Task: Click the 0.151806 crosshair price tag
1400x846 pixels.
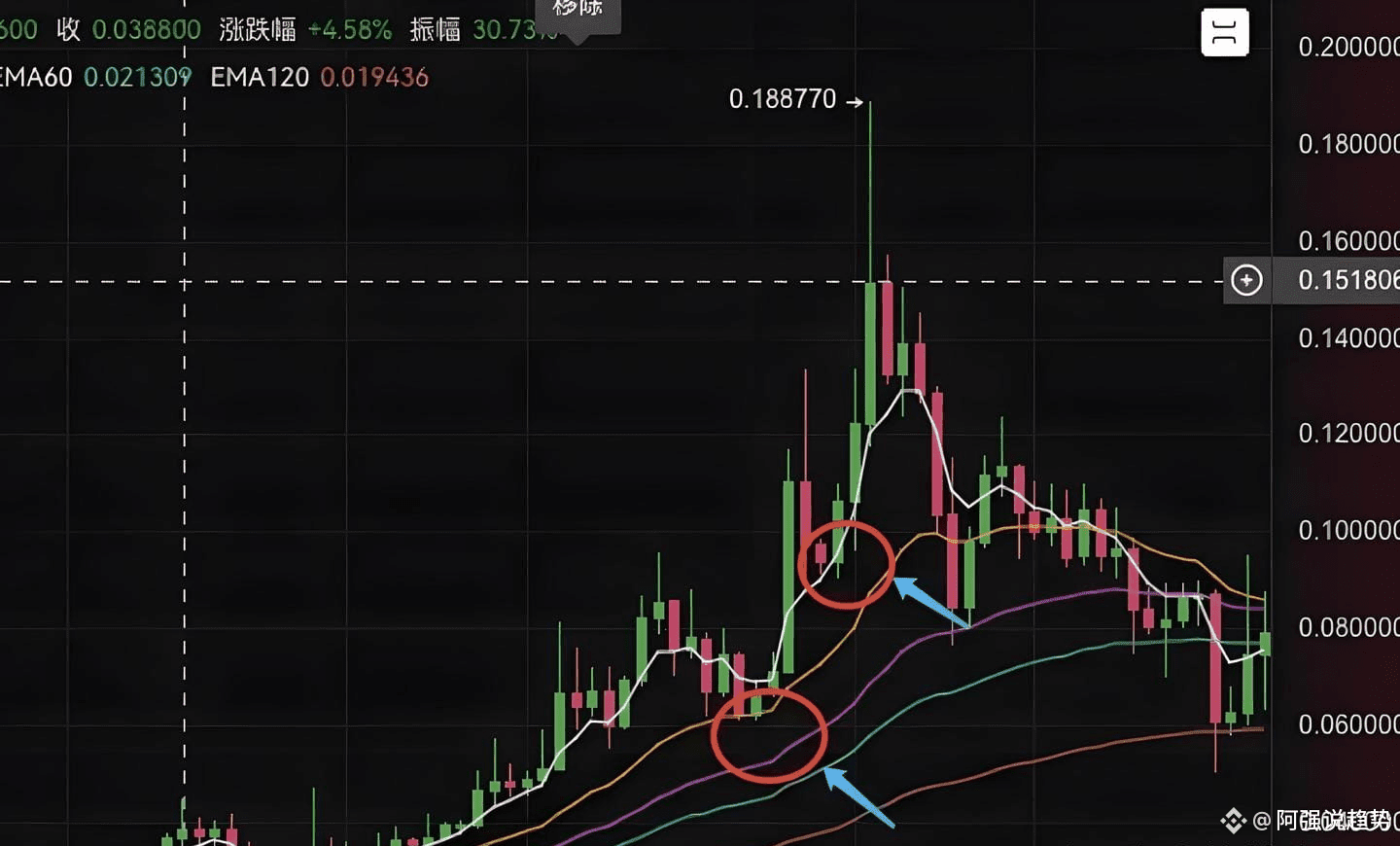Action: pos(1348,280)
